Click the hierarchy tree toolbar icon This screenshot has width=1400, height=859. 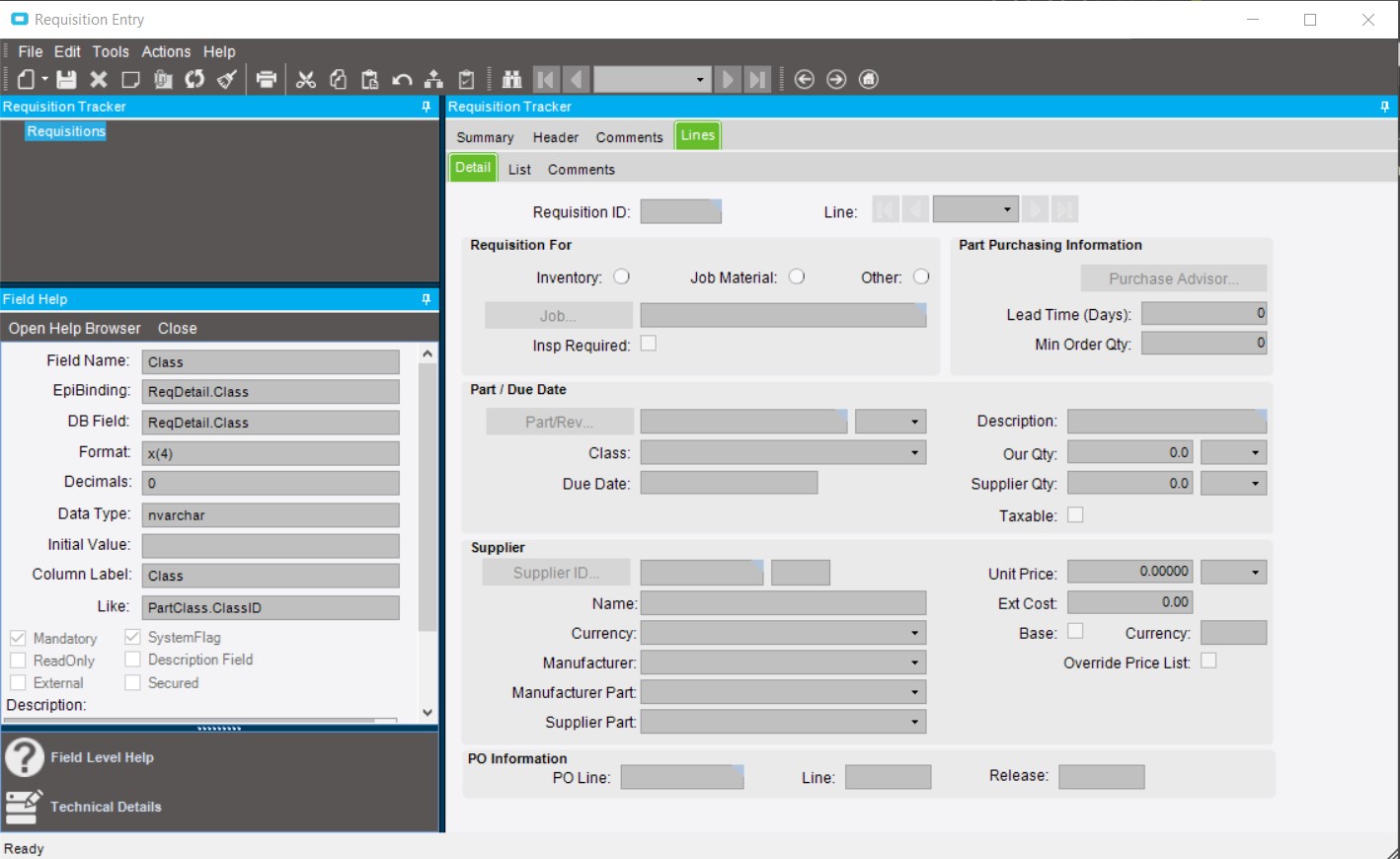coord(433,80)
